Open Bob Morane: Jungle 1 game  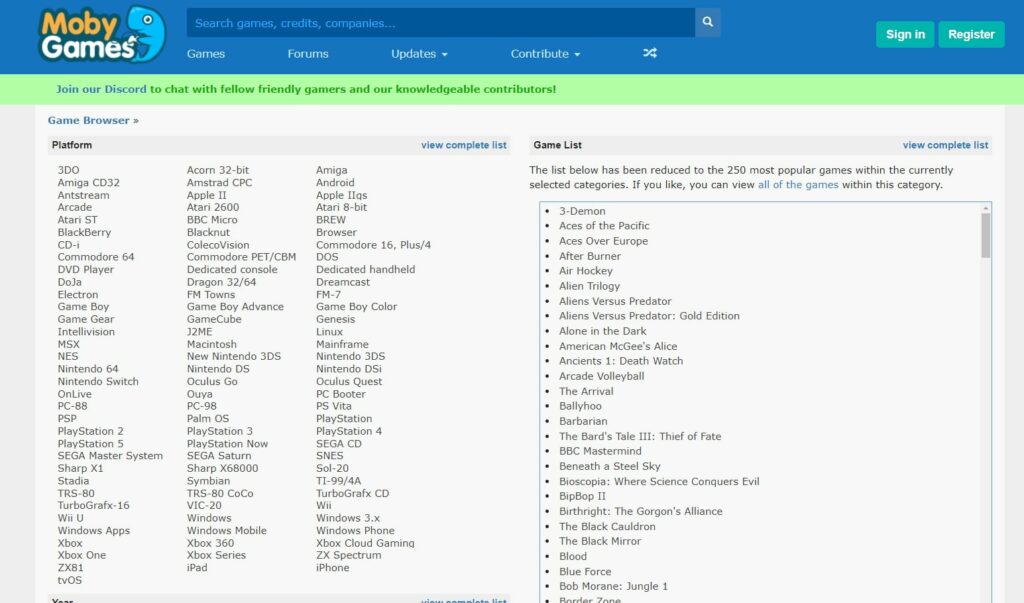613,586
